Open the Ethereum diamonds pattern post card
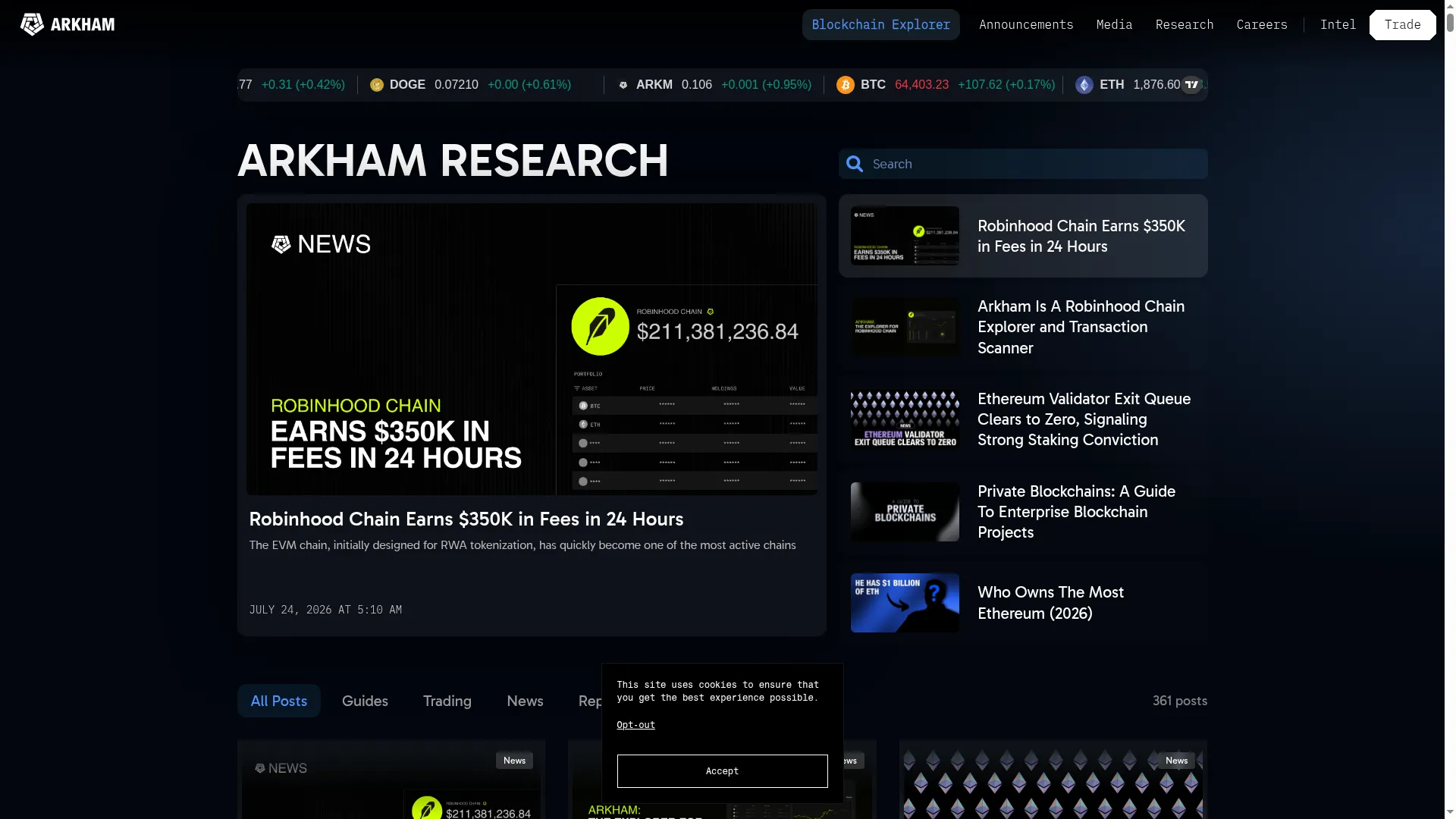1456x819 pixels. point(1053,780)
